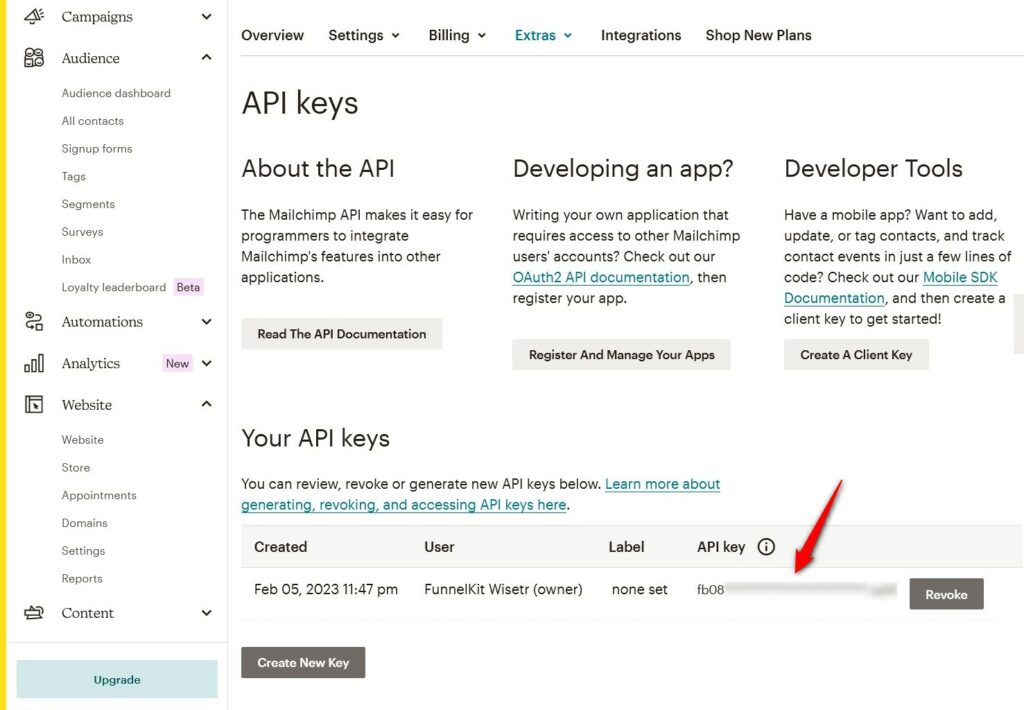Click the Label column header
The height and width of the screenshot is (710, 1024).
pos(626,547)
